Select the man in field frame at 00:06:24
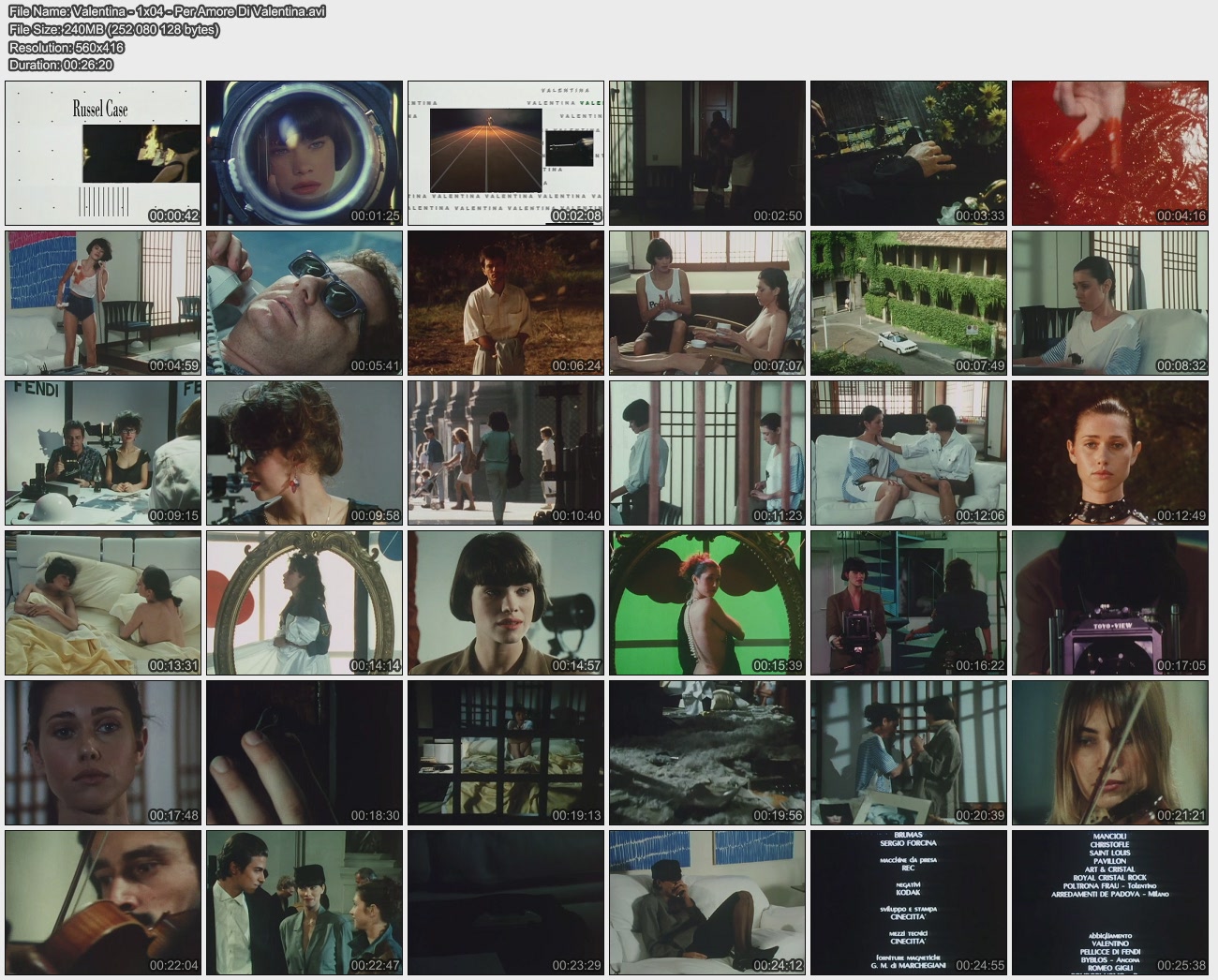Screen dimensions: 1218x980 pos(506,303)
